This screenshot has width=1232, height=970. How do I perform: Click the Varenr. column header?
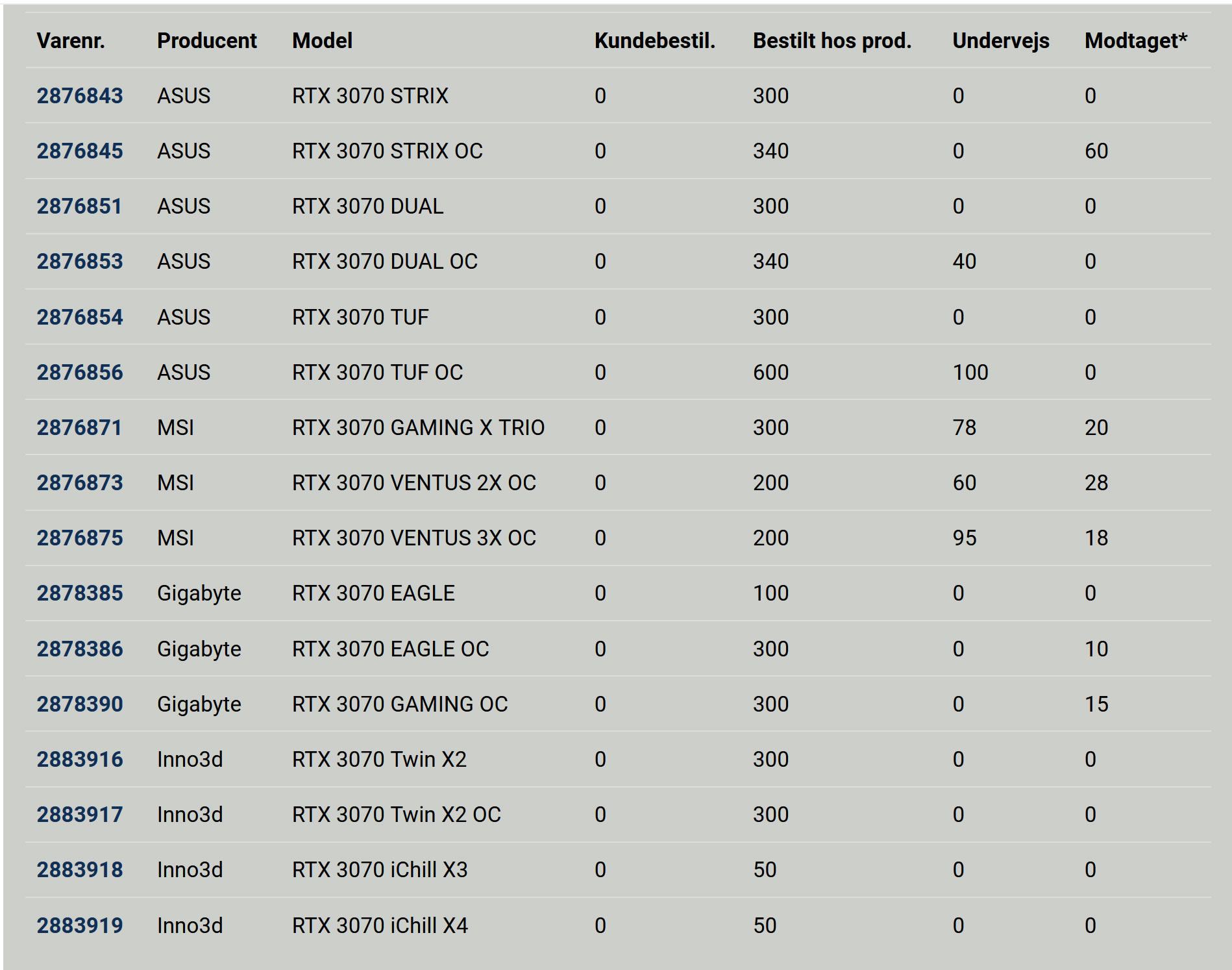[71, 41]
